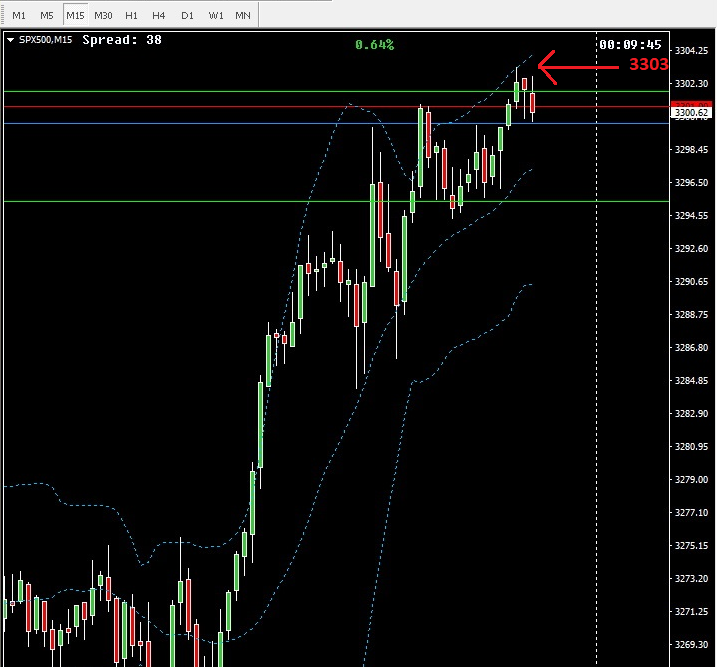Click the 3302.30 price scale label

click(691, 84)
